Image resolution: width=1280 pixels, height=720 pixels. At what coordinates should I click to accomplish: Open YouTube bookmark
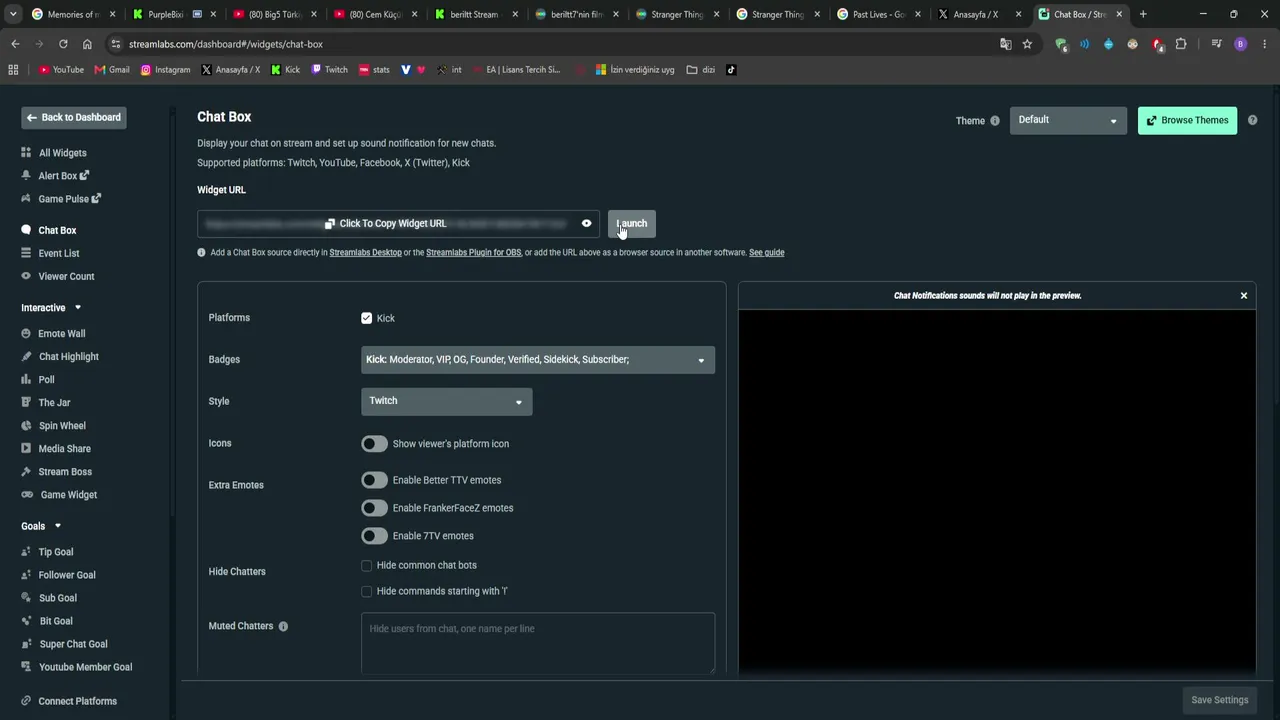coord(62,70)
